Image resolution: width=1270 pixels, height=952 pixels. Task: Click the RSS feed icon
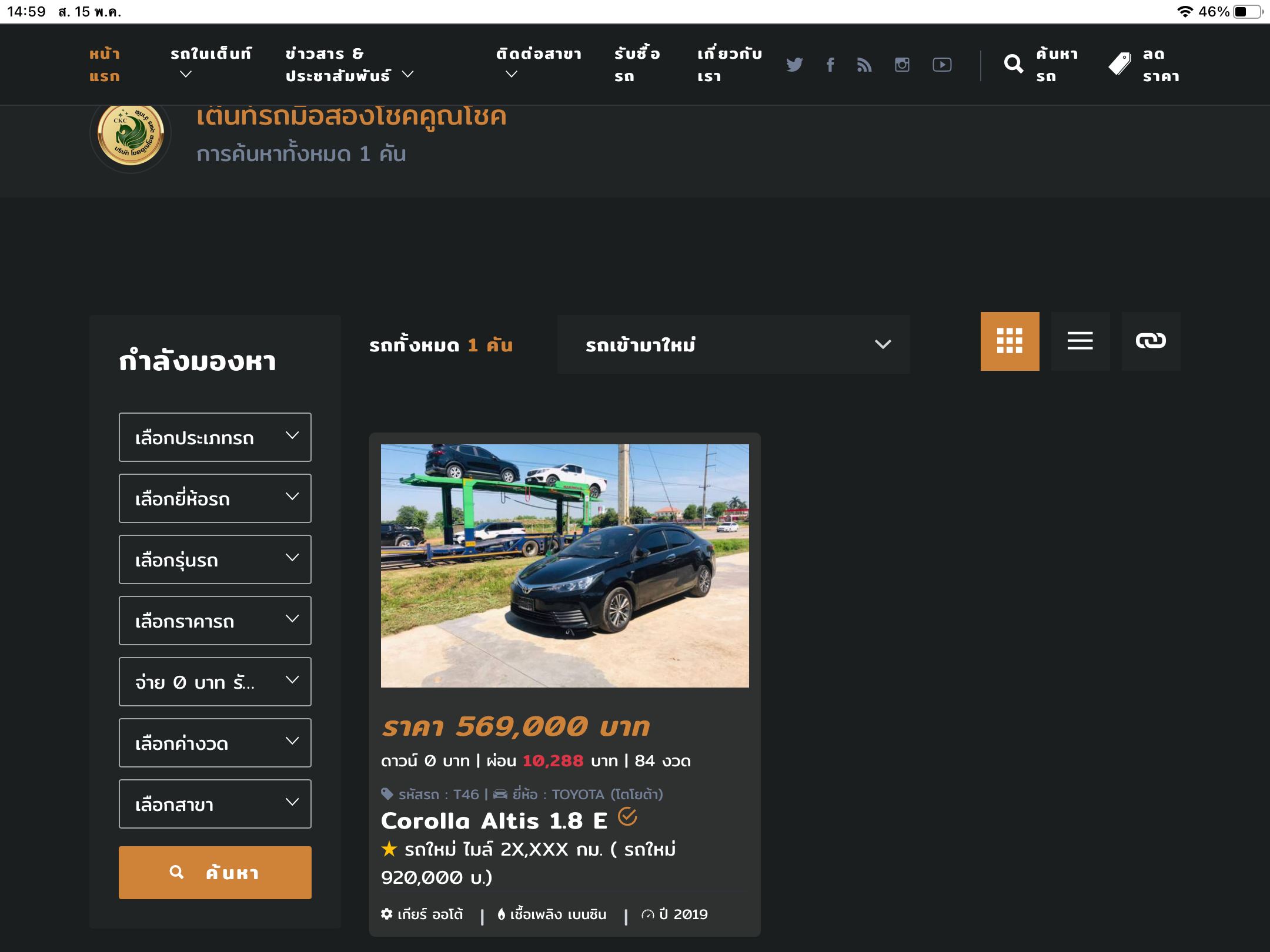(864, 65)
